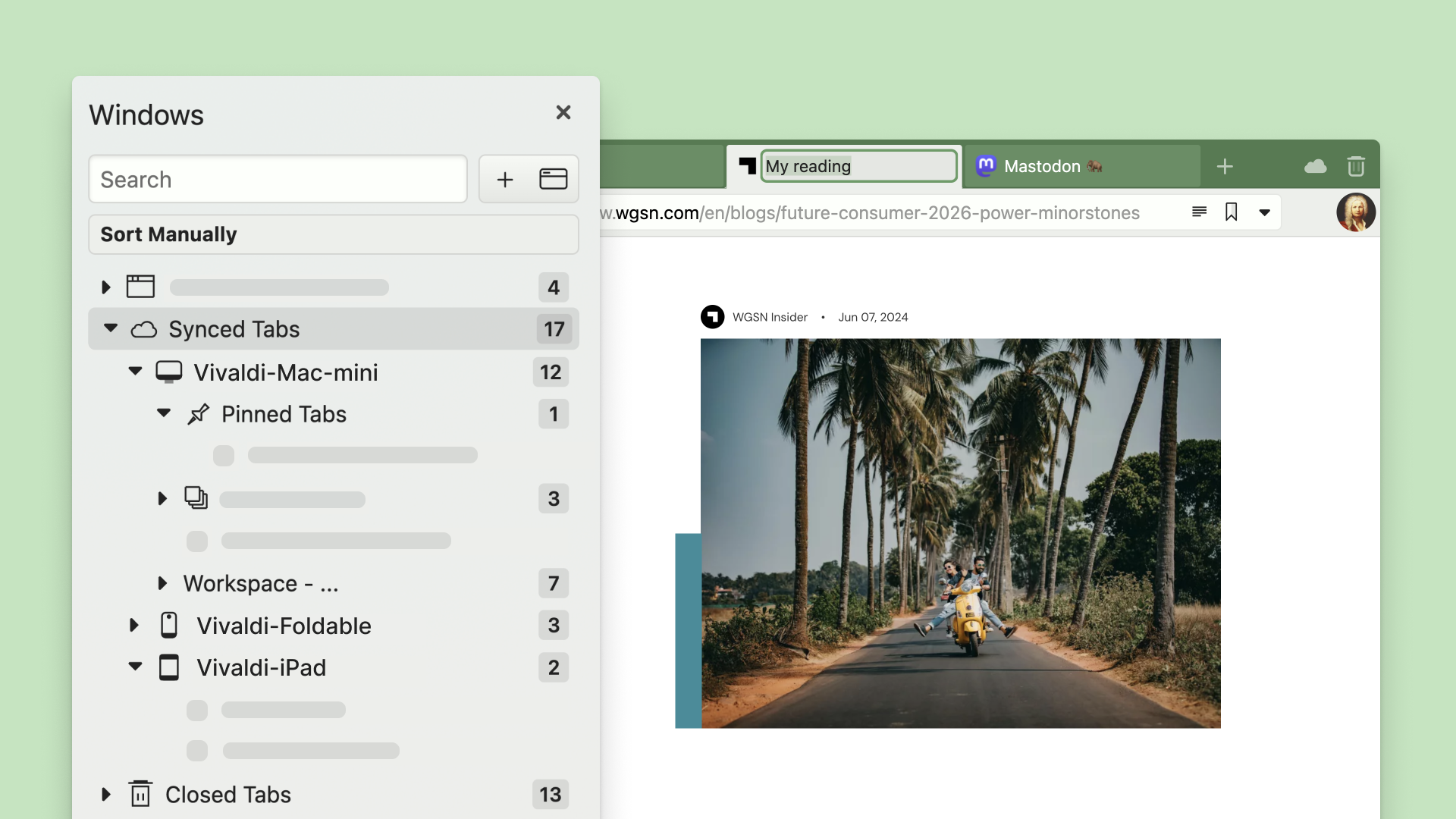
Task: Collapse the Vivaldi-Mac-mini device tree
Action: tap(137, 372)
